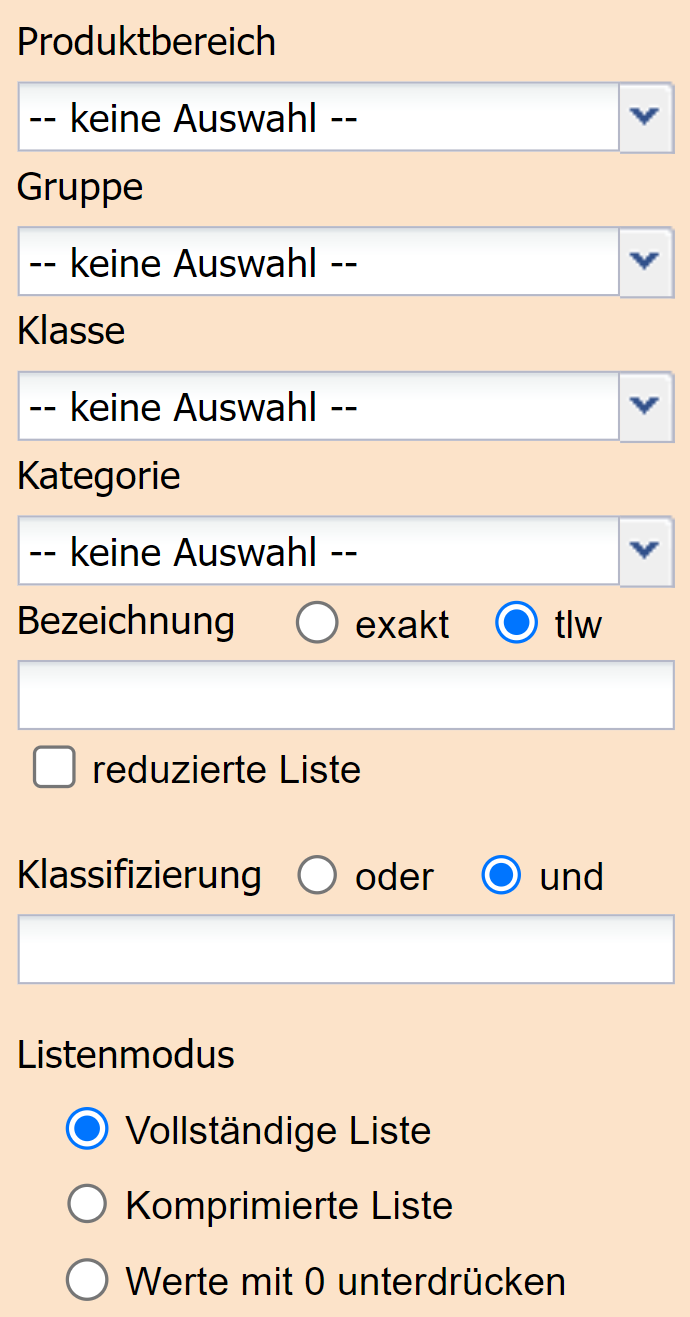Click the Bezeichnung text input field
The image size is (690, 1317).
tap(346, 695)
